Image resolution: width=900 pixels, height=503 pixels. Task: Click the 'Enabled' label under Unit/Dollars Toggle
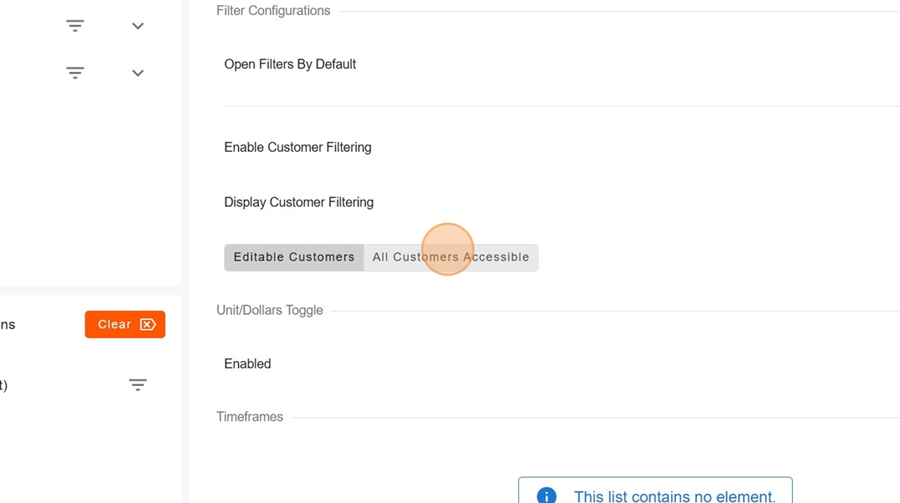248,364
